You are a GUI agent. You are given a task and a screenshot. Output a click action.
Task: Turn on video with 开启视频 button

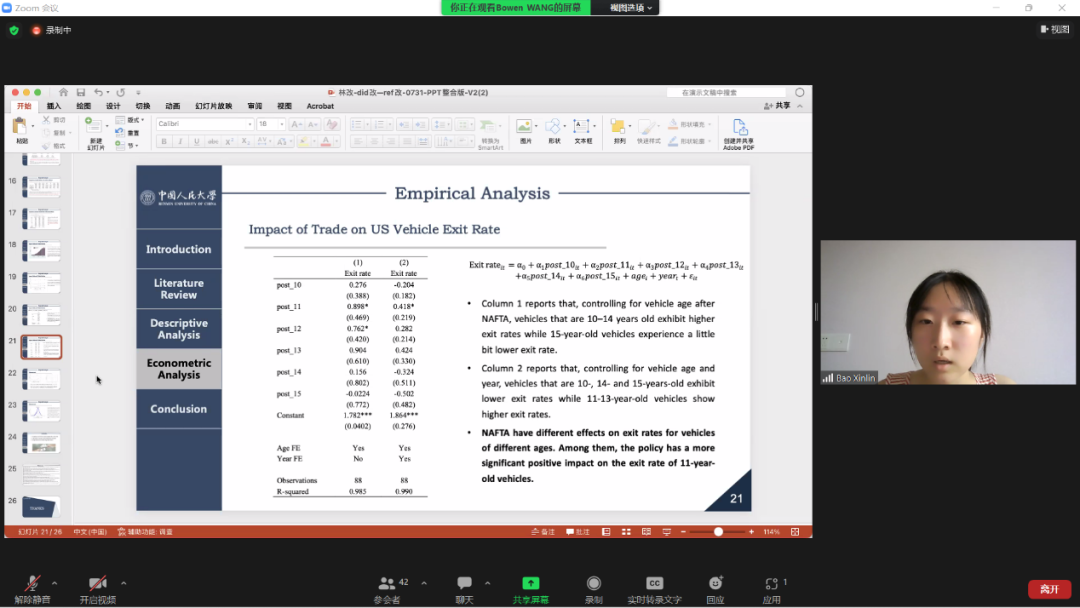click(x=97, y=584)
